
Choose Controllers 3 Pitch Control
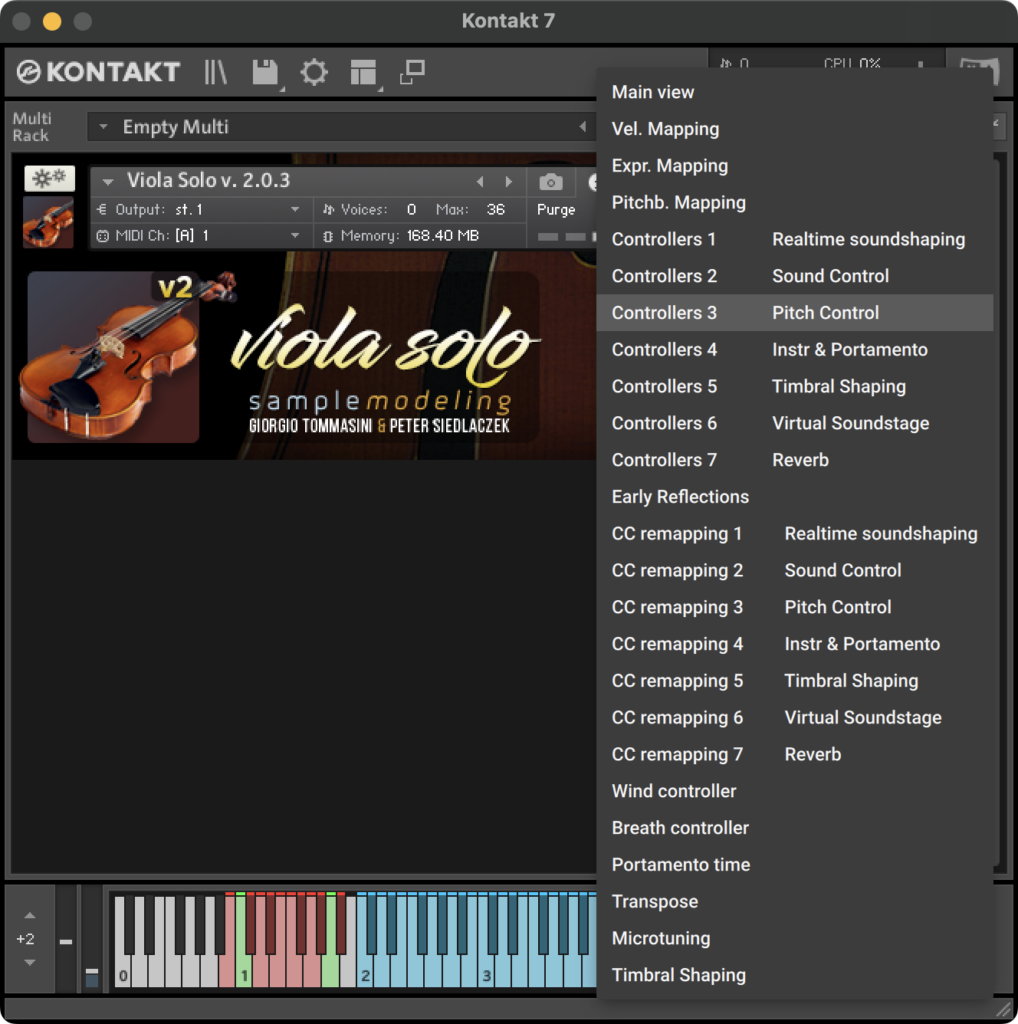point(795,313)
